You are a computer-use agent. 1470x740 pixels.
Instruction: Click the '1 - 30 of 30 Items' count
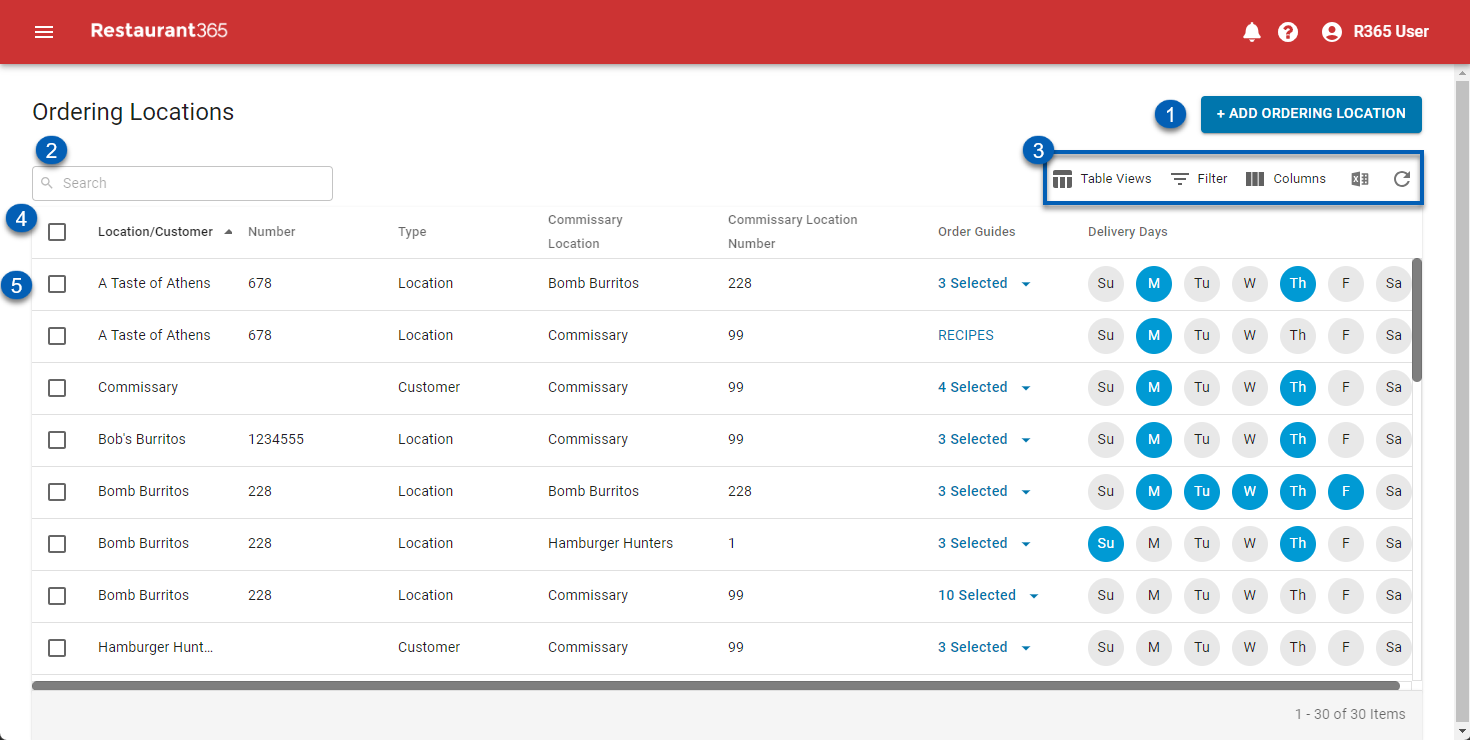pos(1350,714)
